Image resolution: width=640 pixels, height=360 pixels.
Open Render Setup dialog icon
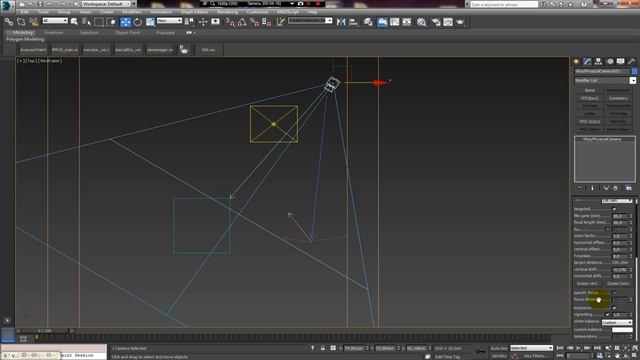pos(436,22)
